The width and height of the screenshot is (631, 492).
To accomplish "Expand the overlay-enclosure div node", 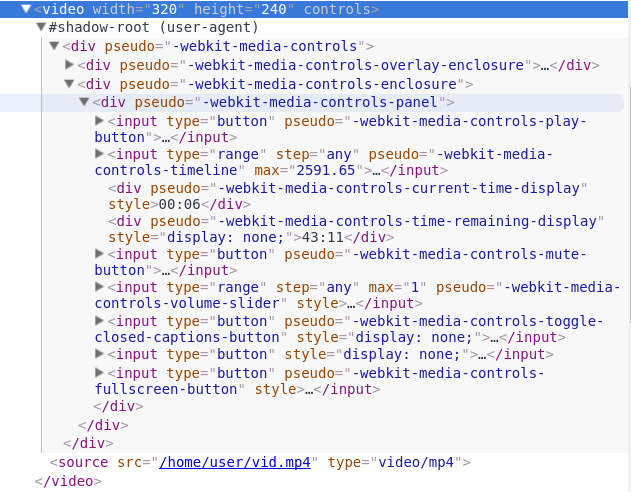I will point(69,65).
